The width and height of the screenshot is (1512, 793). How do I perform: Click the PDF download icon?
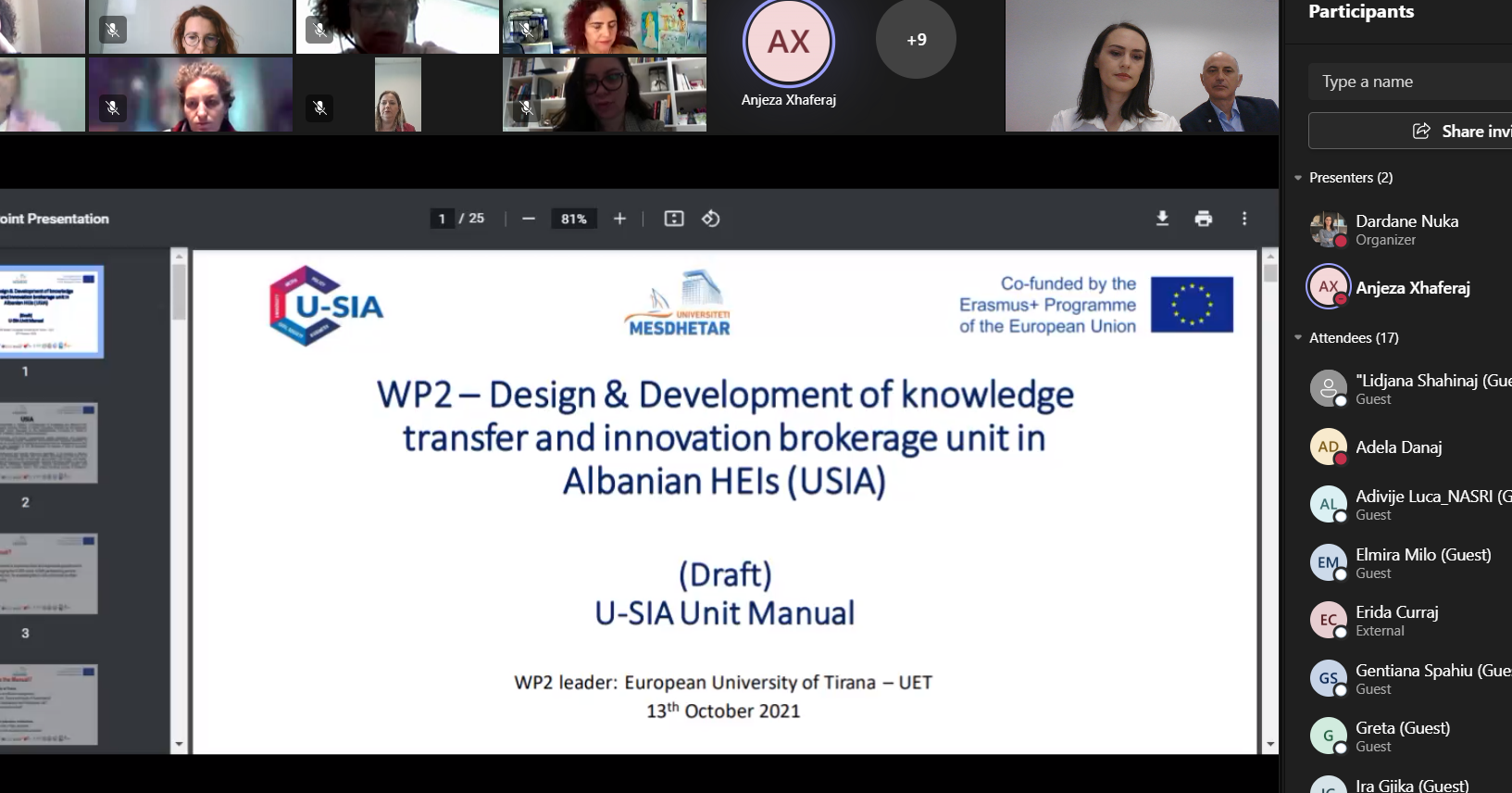[1162, 219]
